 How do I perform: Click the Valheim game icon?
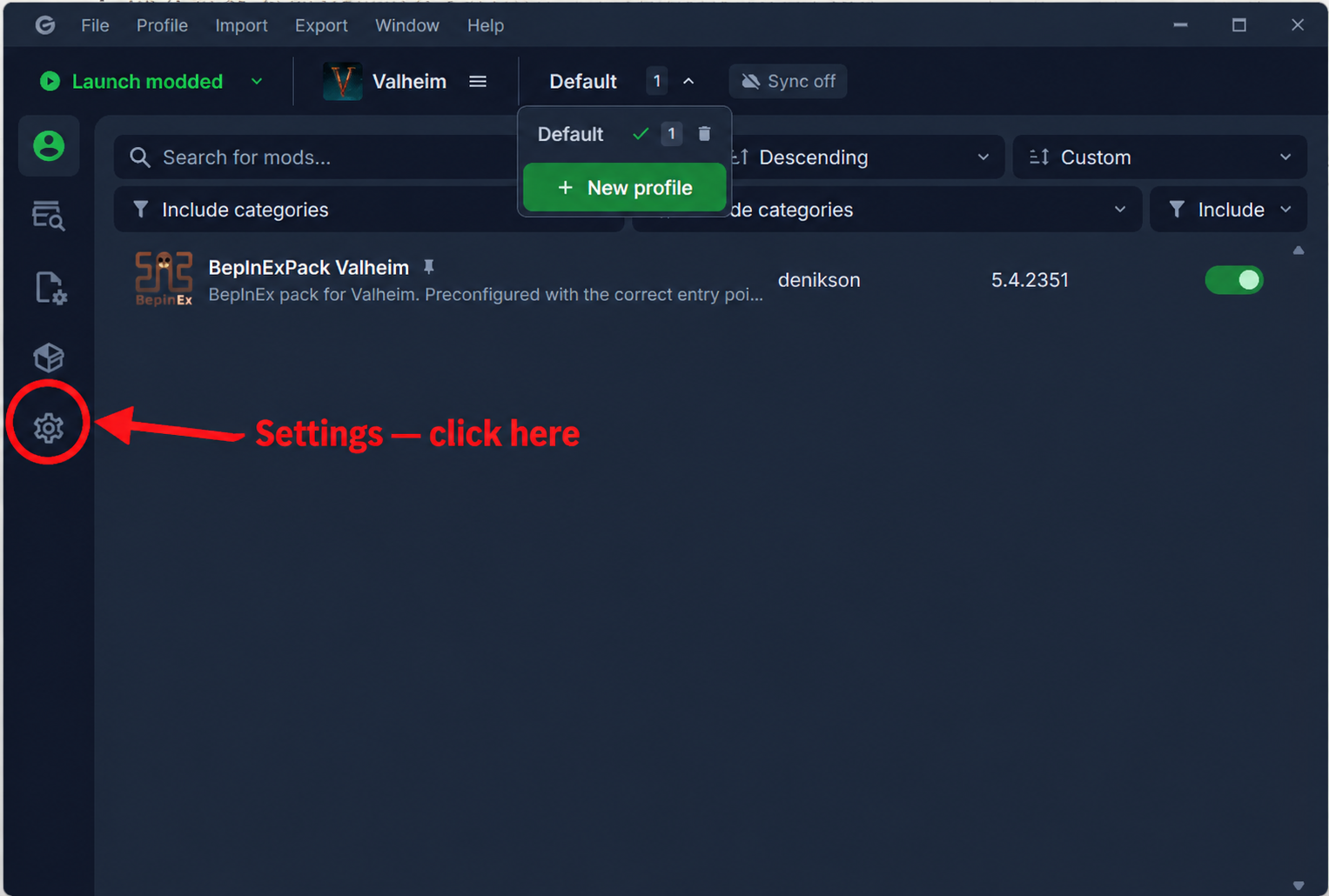coord(342,81)
